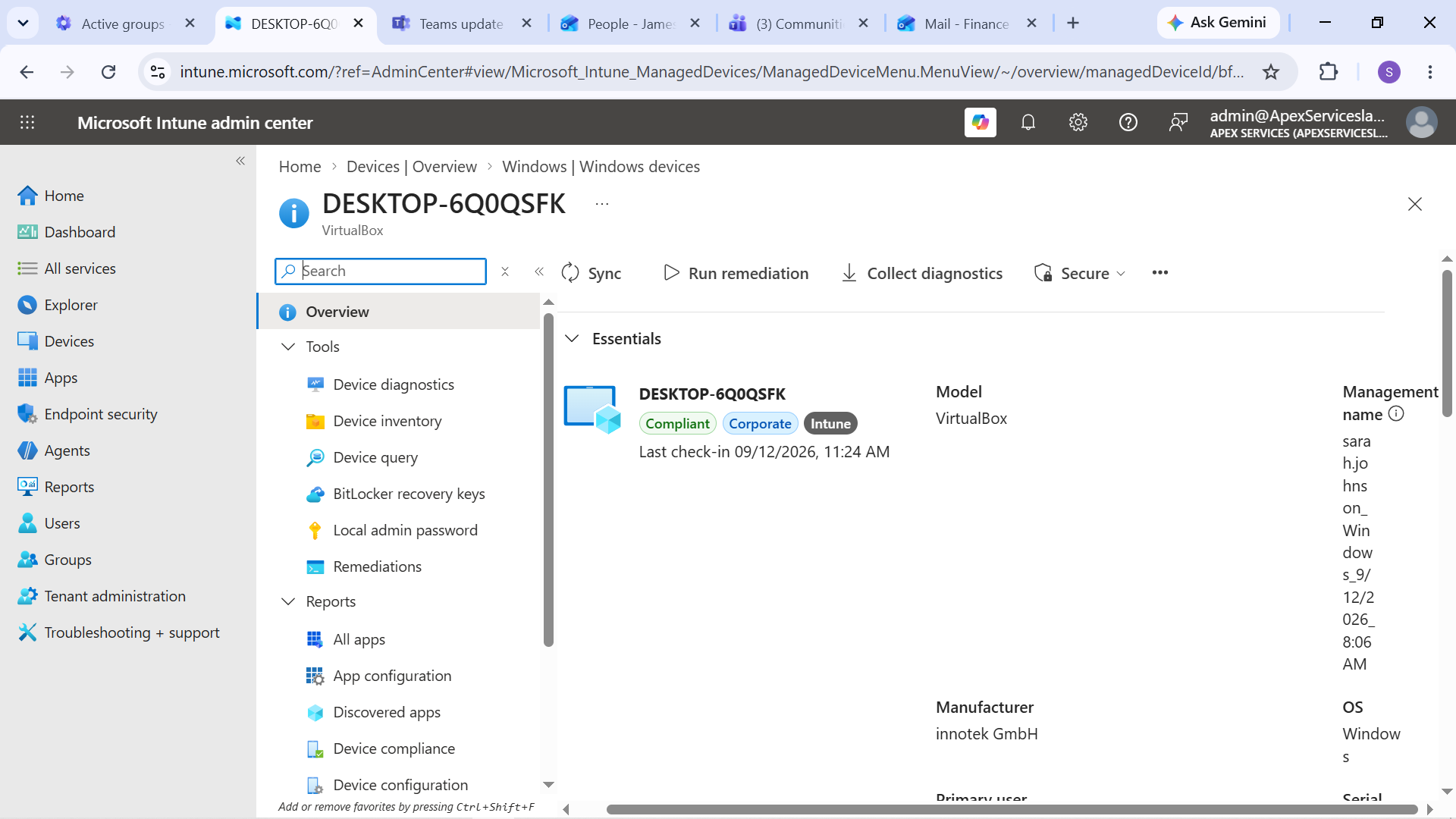Open the help question mark icon
Image resolution: width=1456 pixels, height=819 pixels.
point(1128,122)
